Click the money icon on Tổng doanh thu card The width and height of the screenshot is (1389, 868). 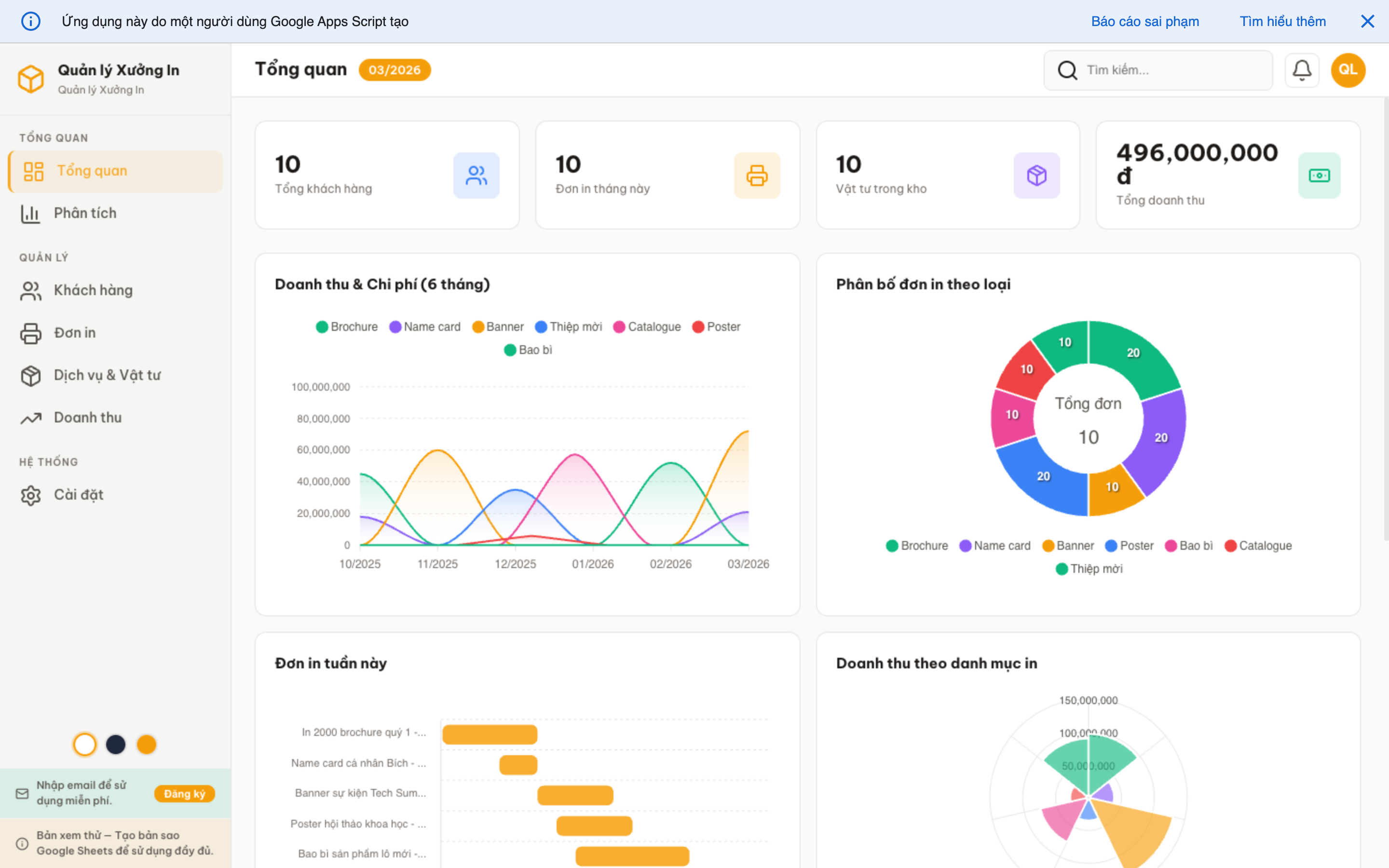[x=1319, y=176]
